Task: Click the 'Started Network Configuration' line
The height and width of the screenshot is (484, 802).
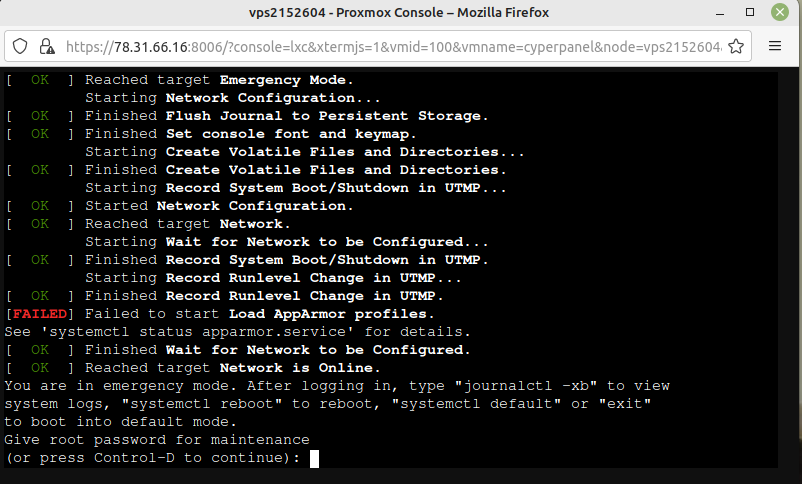Action: click(x=218, y=206)
